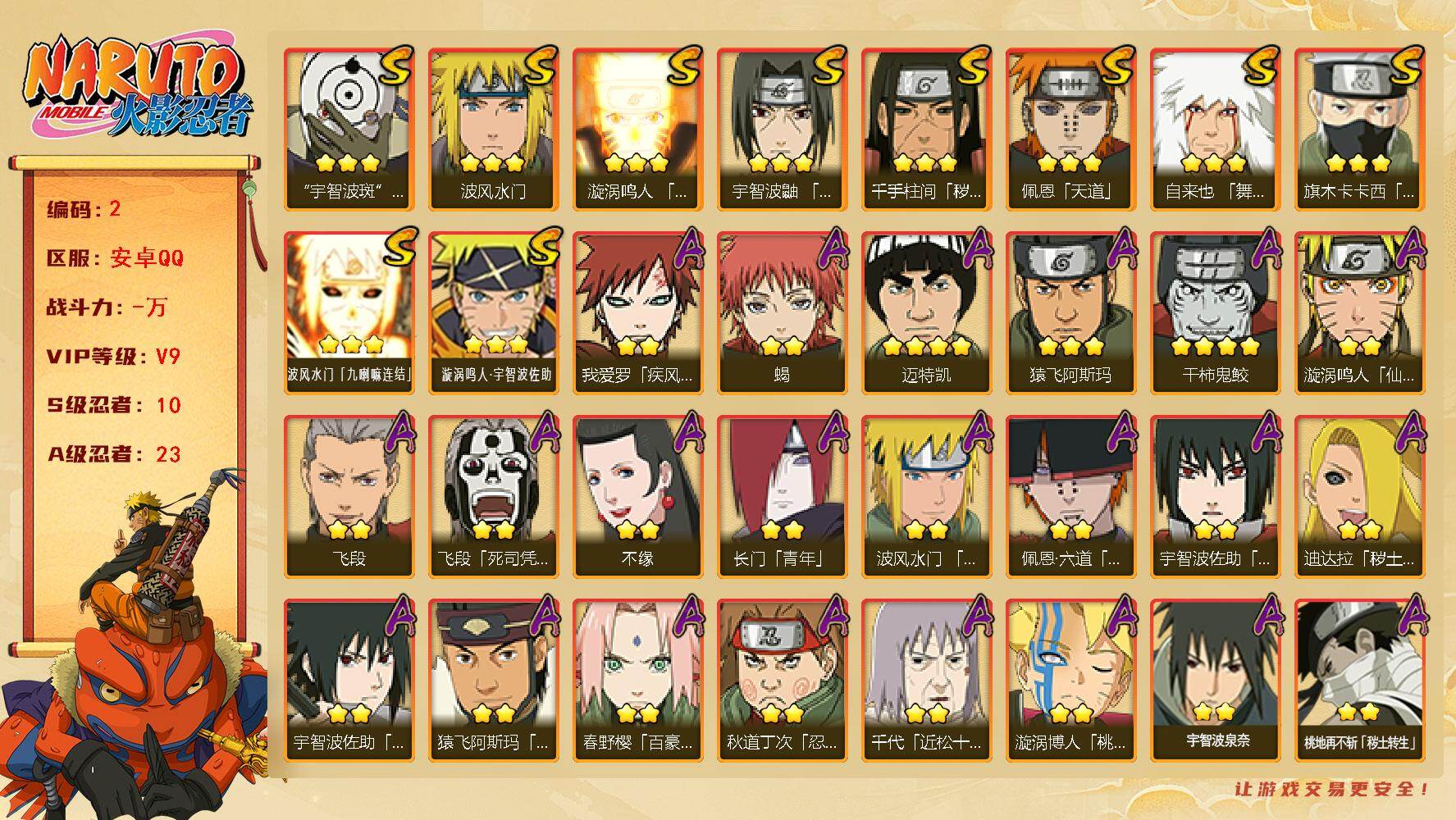Select the VIP等级 V9 text on the scroll
Screen dimensions: 1456x820
point(113,357)
